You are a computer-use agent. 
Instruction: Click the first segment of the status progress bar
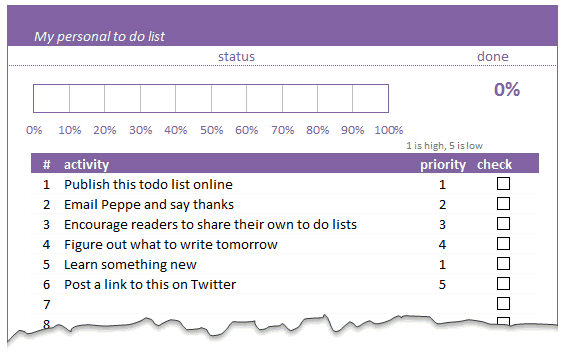click(51, 99)
